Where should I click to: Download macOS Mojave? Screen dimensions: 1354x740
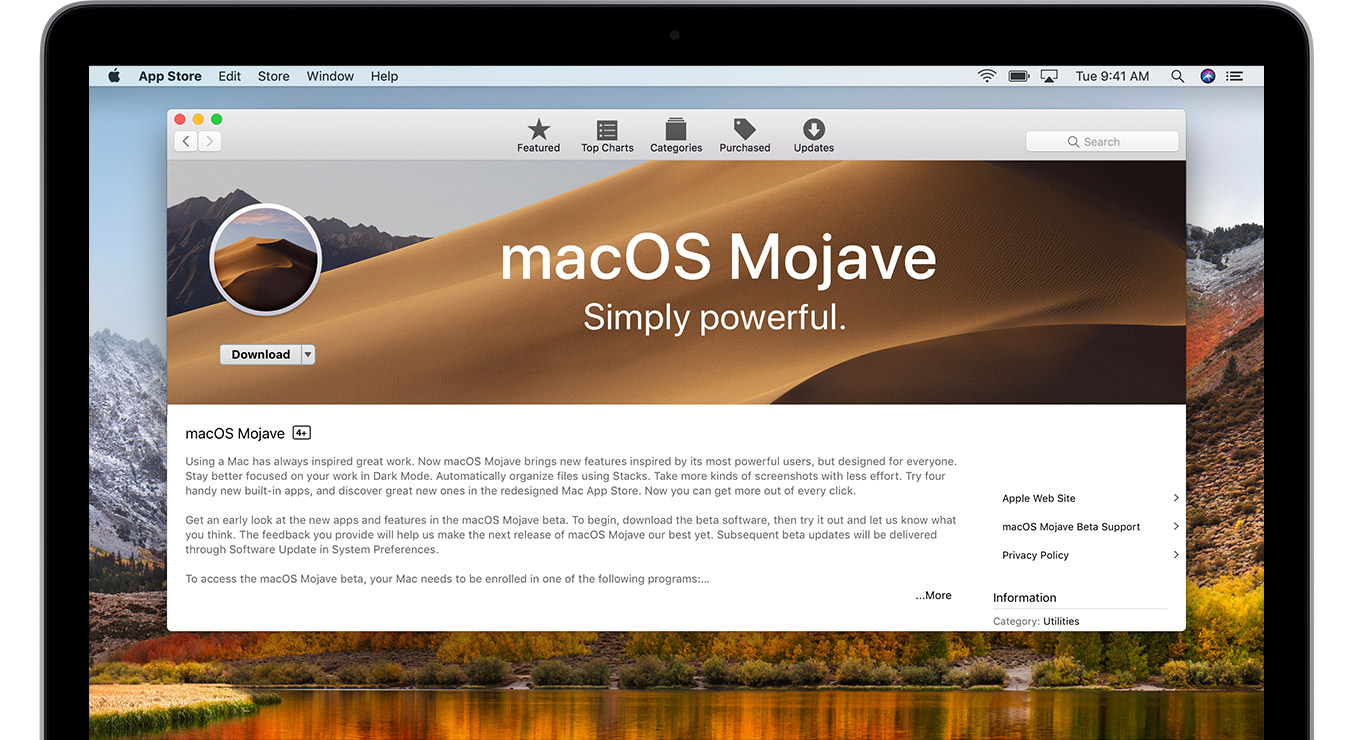coord(260,354)
